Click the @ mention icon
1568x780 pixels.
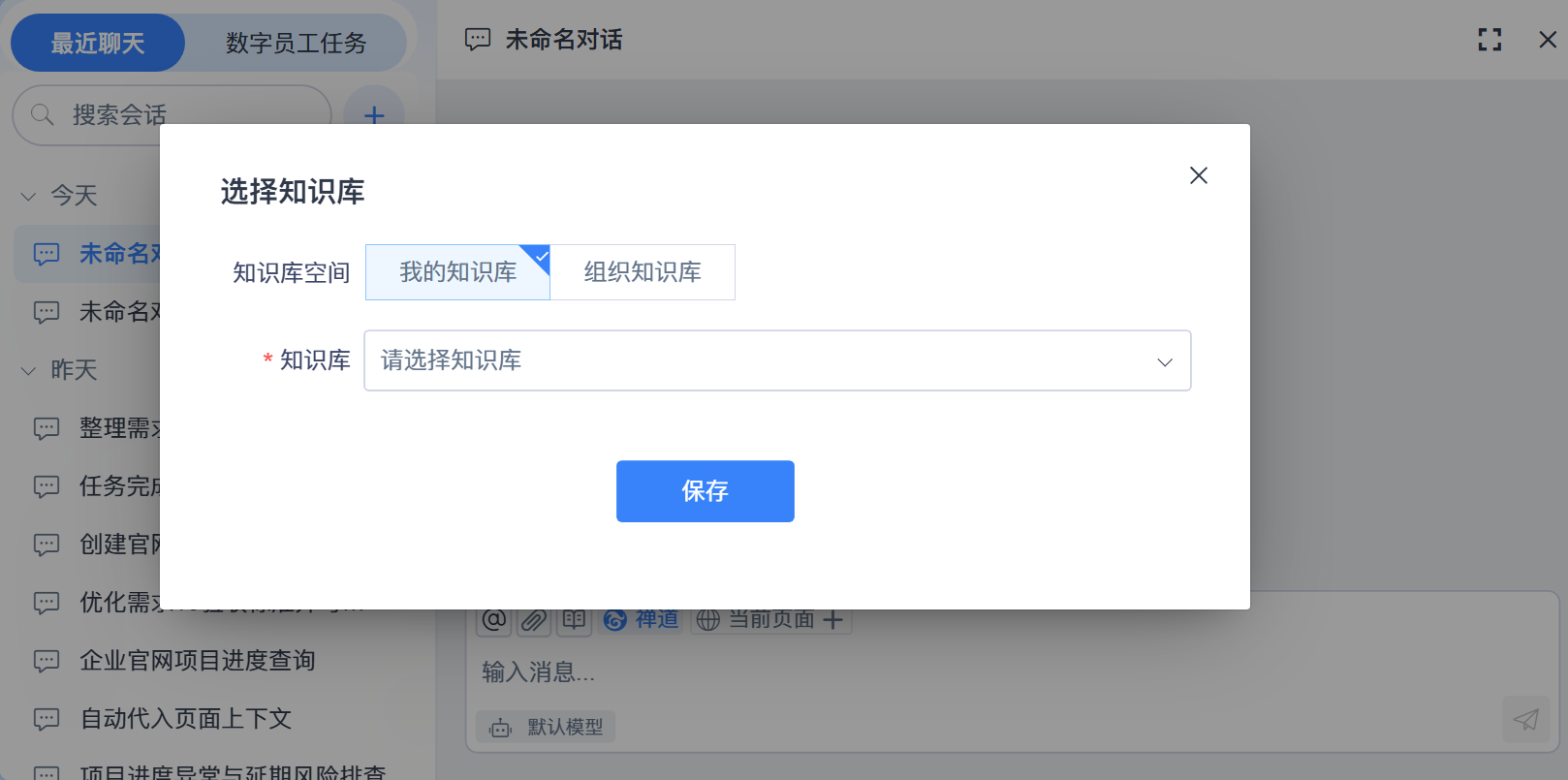494,620
